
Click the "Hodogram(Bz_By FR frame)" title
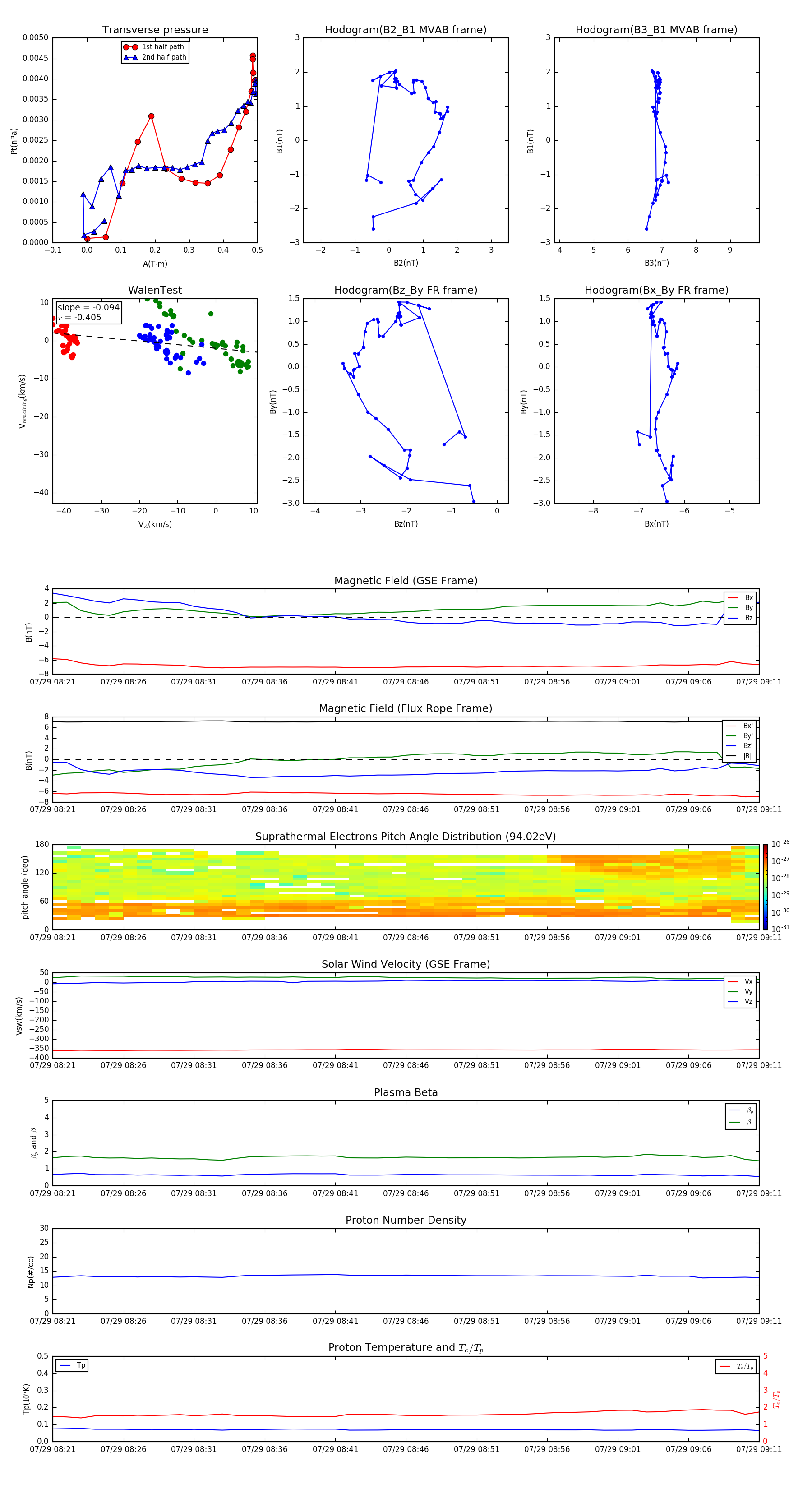point(406,290)
